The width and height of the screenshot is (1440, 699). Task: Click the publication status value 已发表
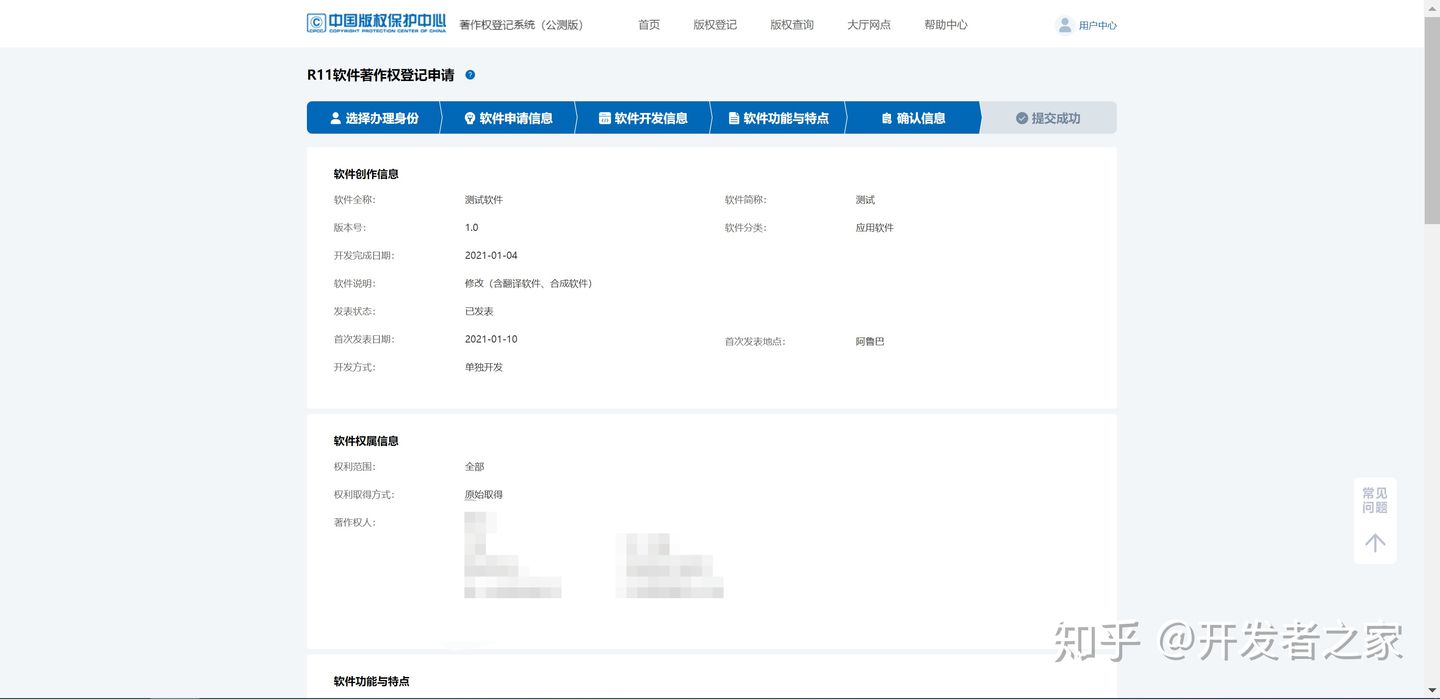(x=479, y=312)
